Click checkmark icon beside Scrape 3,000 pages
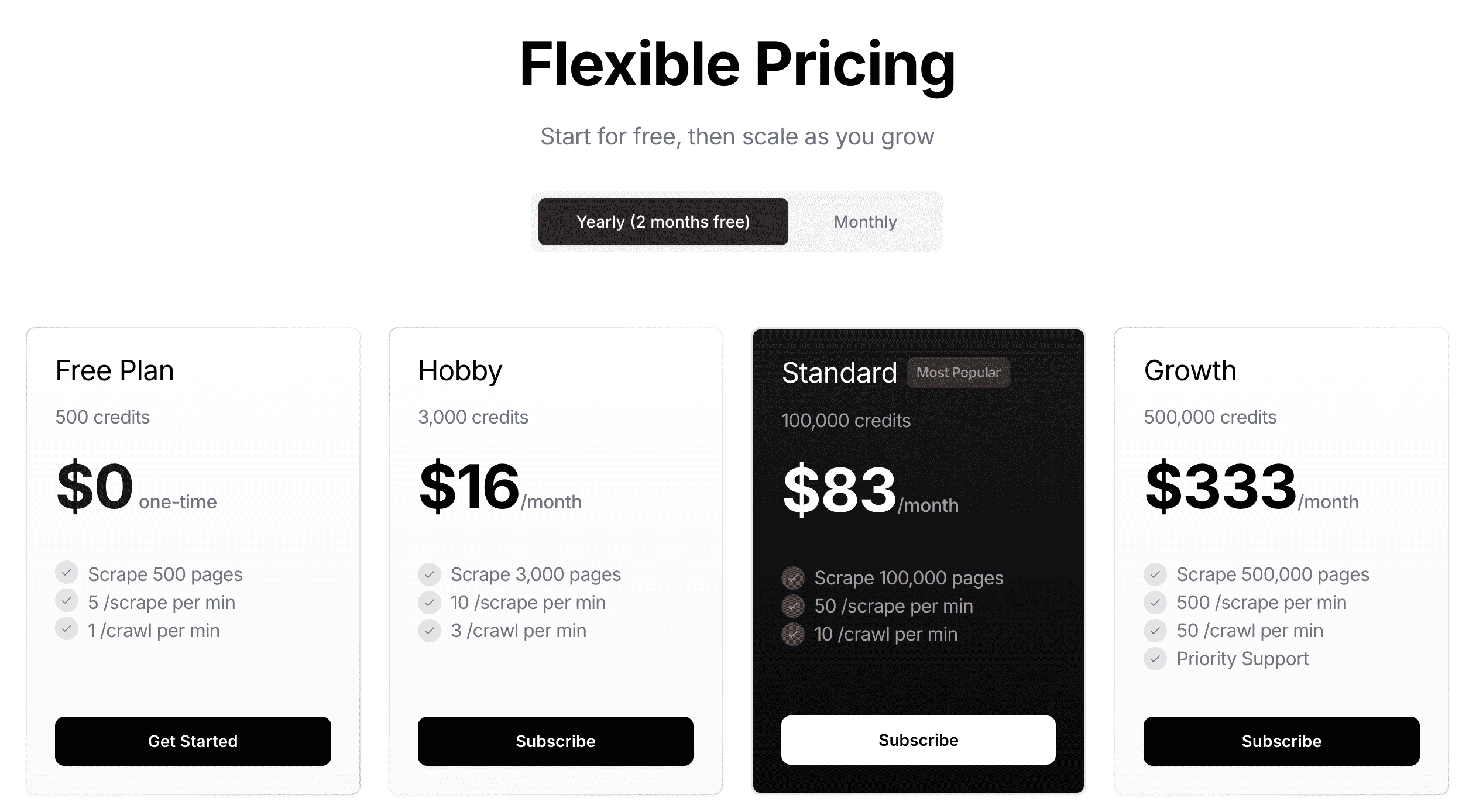The image size is (1476, 812). (x=430, y=574)
